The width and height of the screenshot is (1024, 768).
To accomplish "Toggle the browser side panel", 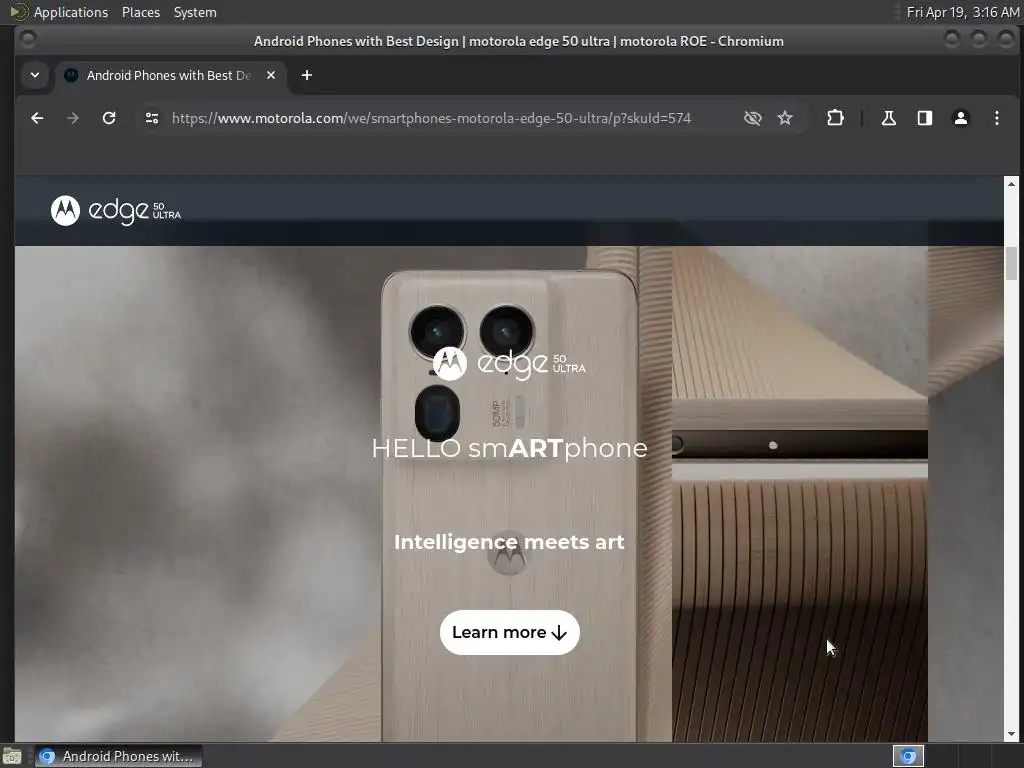I will 925,118.
